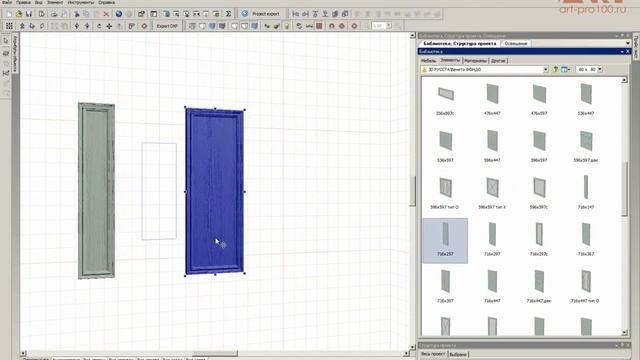
Task: Click the Export DXF button
Action: tap(167, 26)
